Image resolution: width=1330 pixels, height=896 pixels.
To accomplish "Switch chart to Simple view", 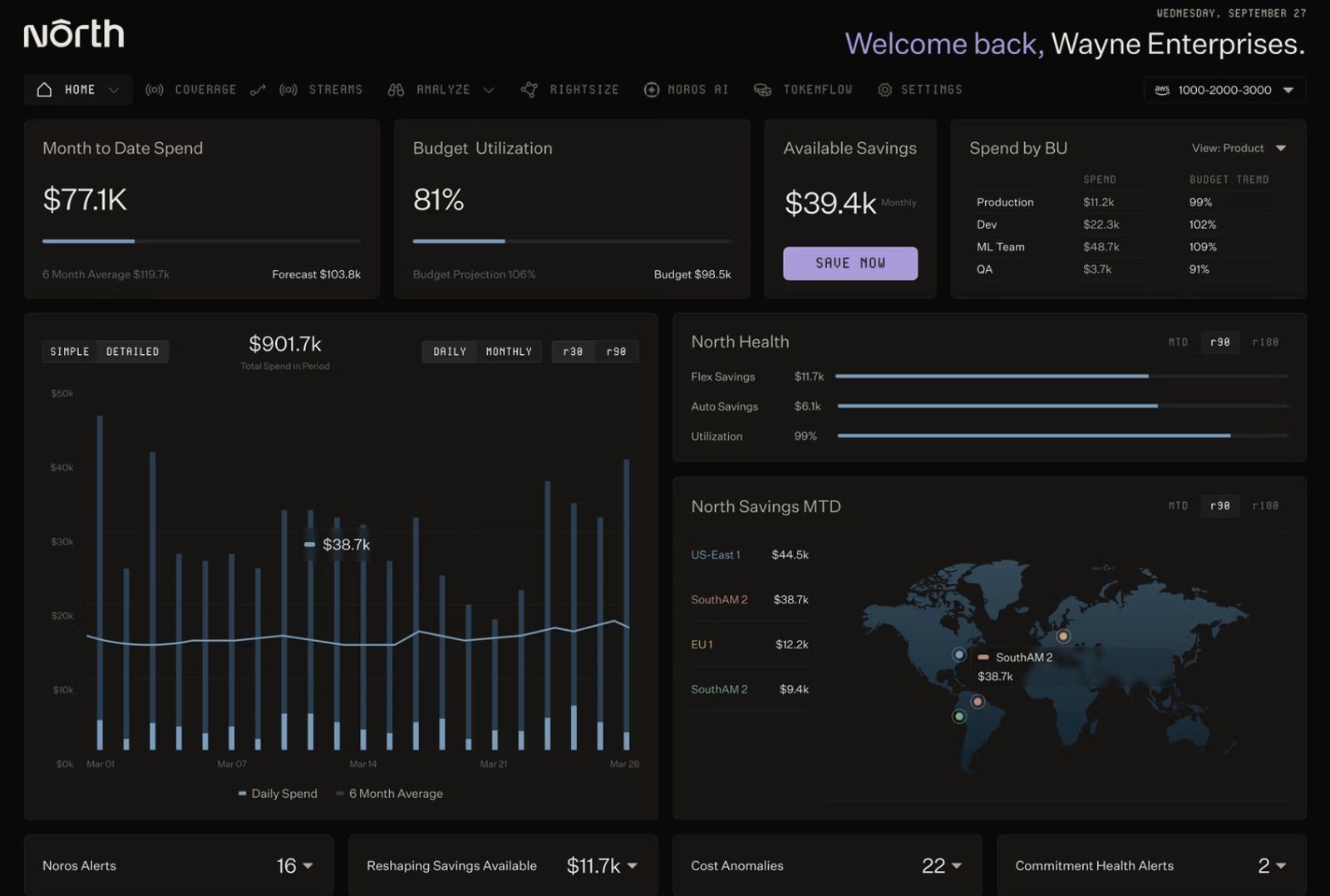I will point(70,352).
